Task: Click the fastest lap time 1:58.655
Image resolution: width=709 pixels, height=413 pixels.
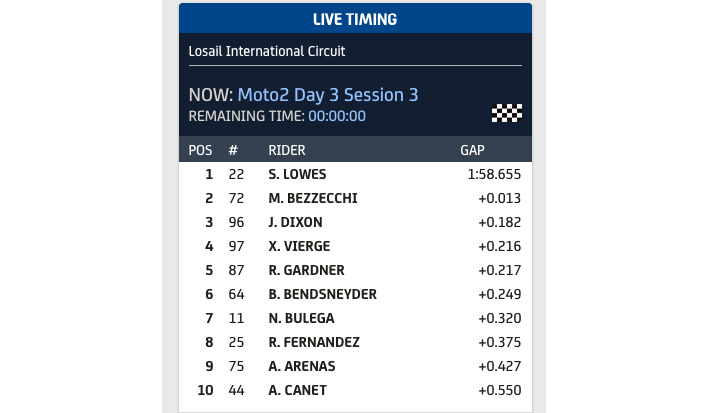Action: 494,174
